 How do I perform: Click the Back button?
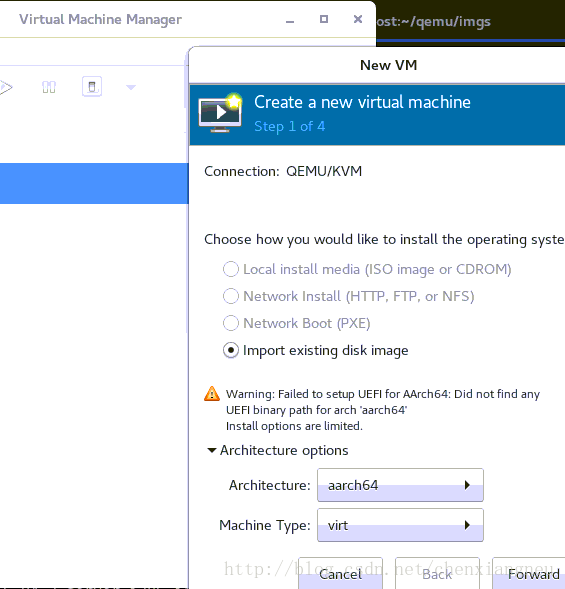437,574
